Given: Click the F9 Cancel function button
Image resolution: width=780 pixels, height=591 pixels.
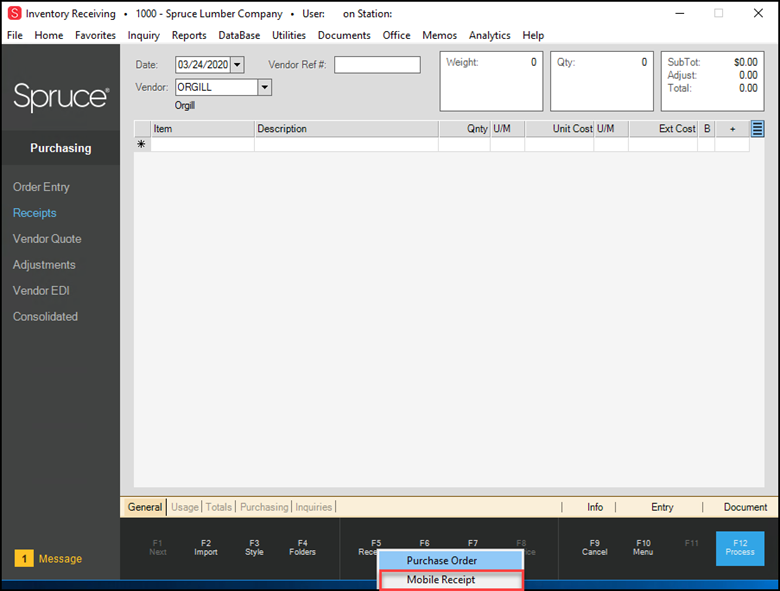Looking at the screenshot, I should 594,547.
